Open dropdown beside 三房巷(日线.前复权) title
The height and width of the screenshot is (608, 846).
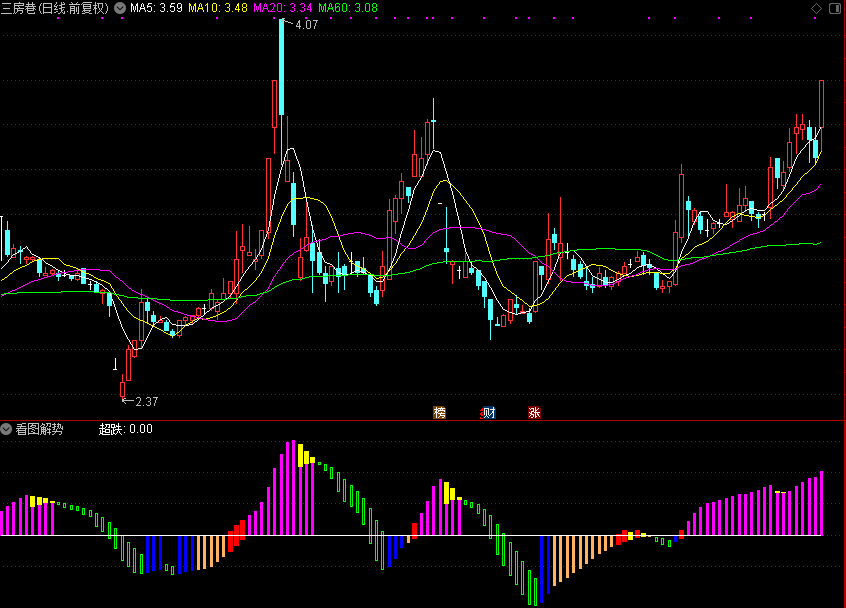[x=120, y=8]
